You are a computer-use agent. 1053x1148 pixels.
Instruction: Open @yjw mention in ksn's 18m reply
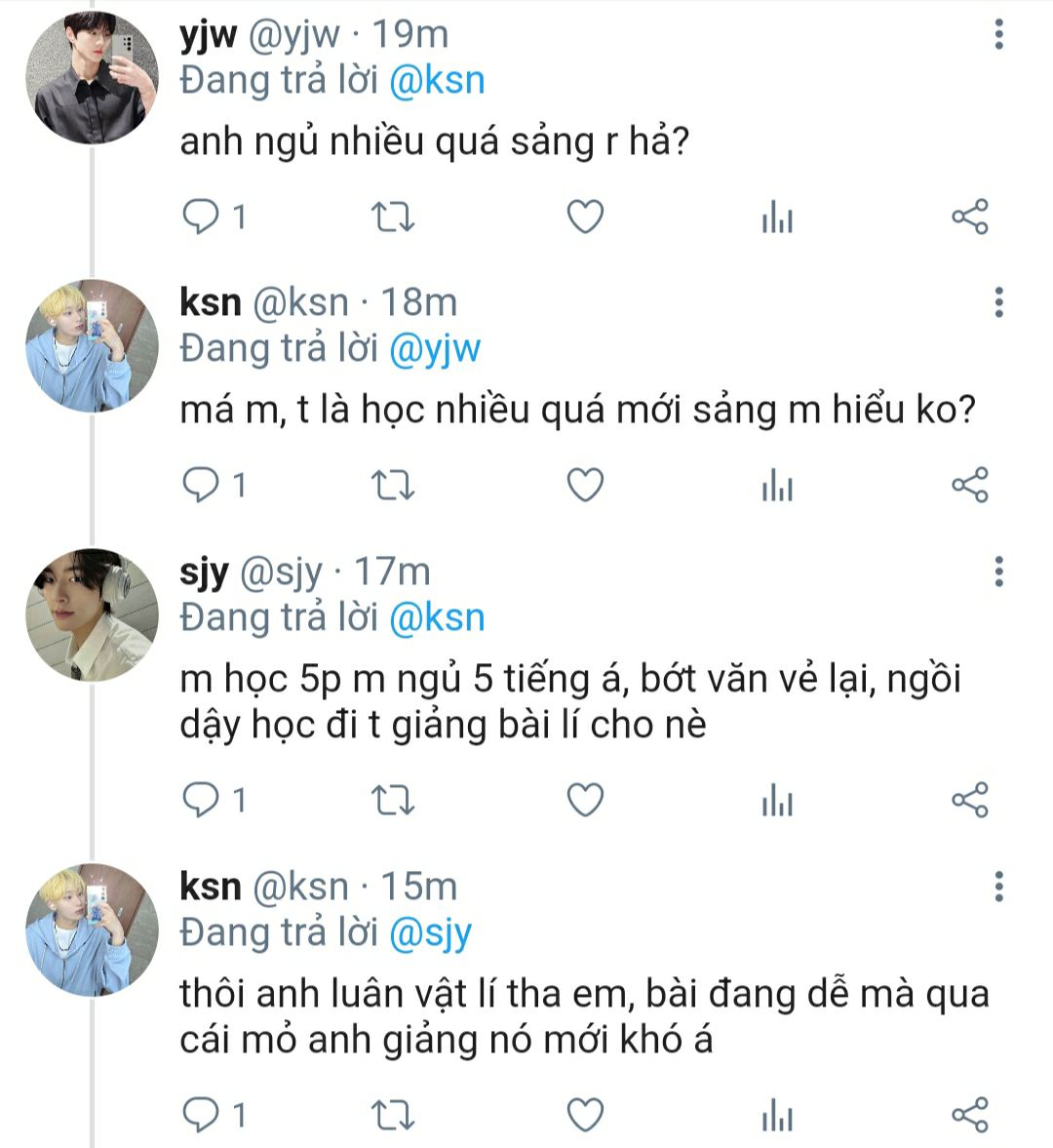tap(434, 349)
